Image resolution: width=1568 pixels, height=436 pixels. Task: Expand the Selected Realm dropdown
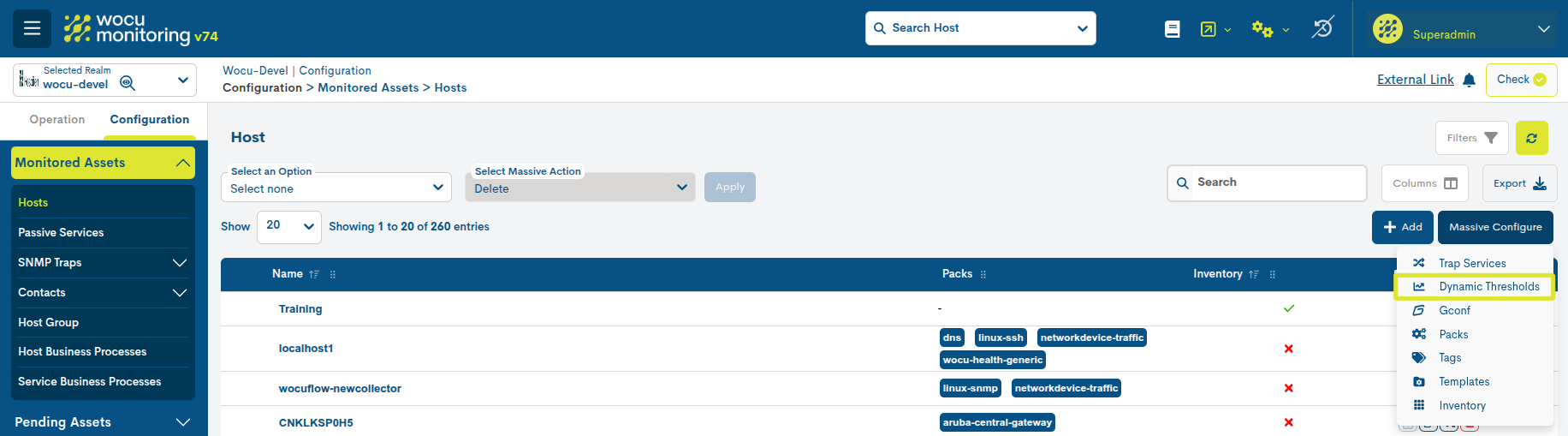click(182, 80)
